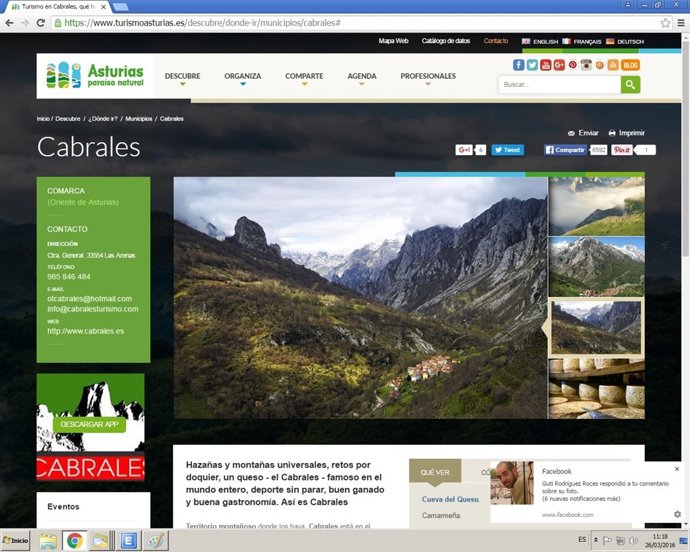690x552 pixels.
Task: Click Municipios in the breadcrumb
Action: (139, 119)
